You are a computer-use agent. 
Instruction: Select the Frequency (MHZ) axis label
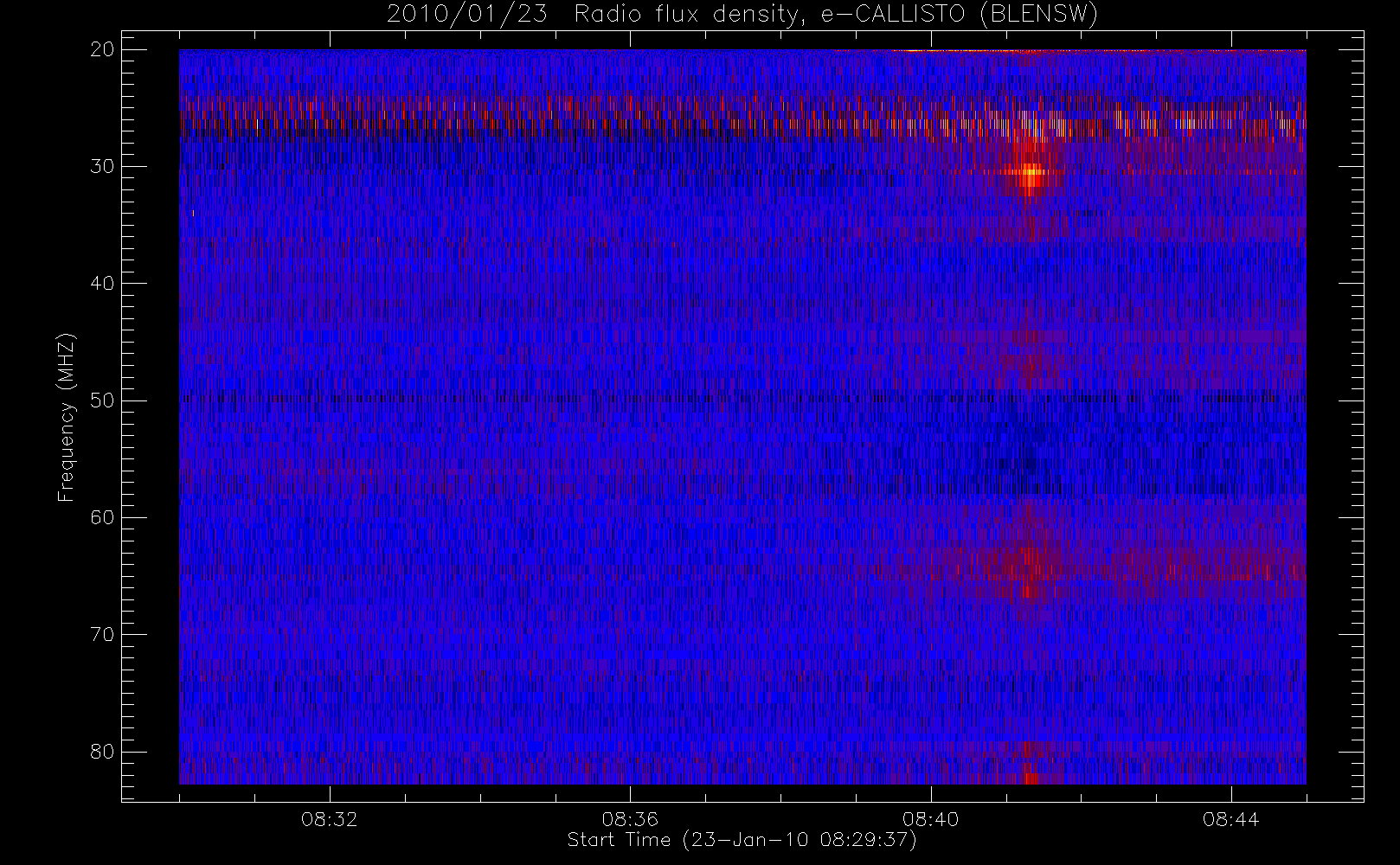tap(66, 417)
